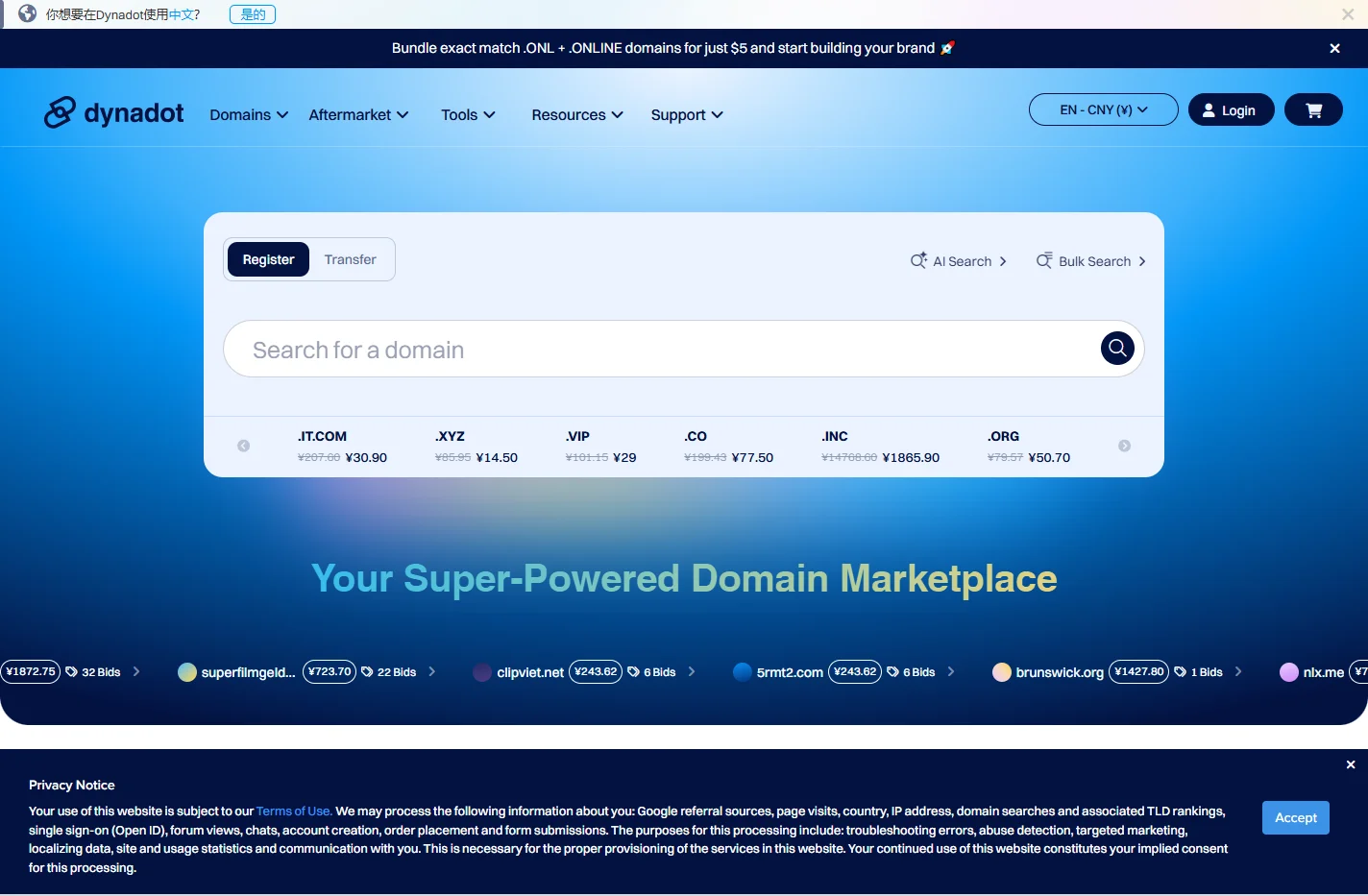The image size is (1368, 896).
Task: Click the brunswick.org avatar circle
Action: [1002, 672]
